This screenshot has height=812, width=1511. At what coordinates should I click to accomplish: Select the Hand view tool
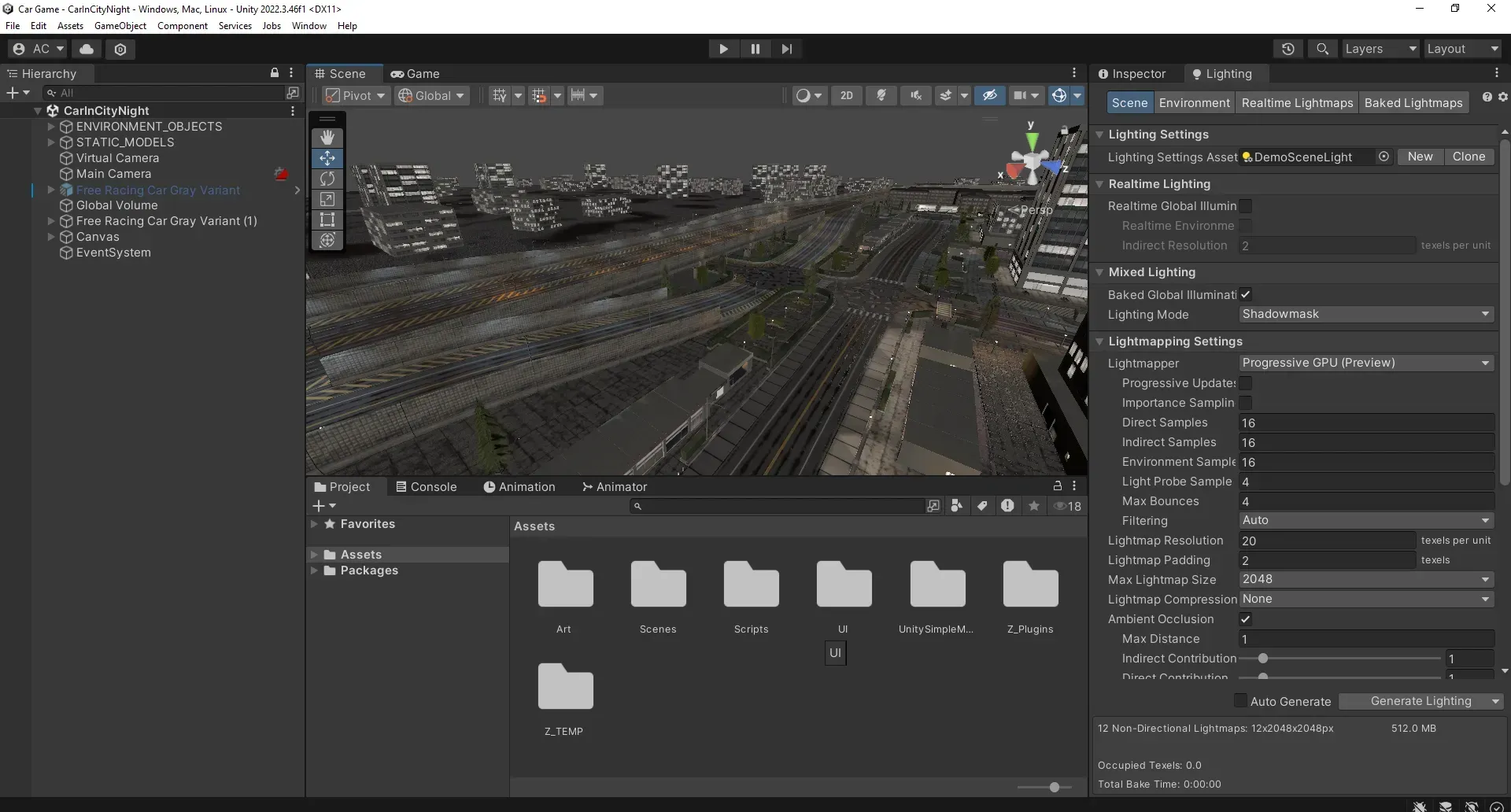pyautogui.click(x=327, y=138)
